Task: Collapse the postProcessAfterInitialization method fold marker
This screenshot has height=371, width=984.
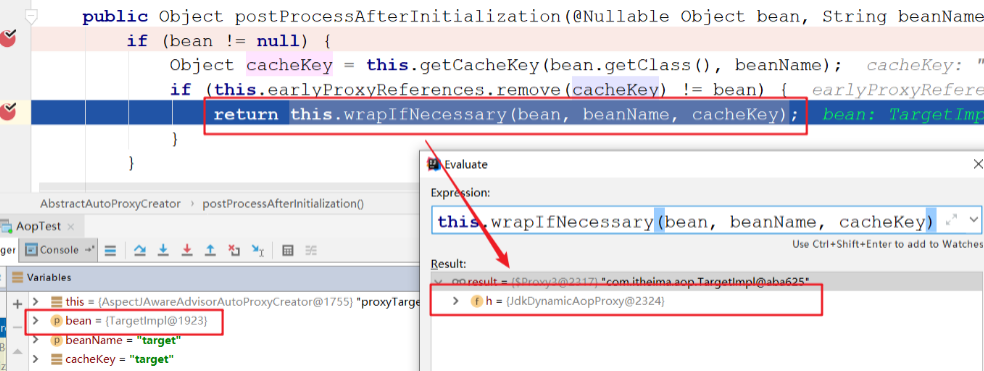Action: click(x=30, y=16)
